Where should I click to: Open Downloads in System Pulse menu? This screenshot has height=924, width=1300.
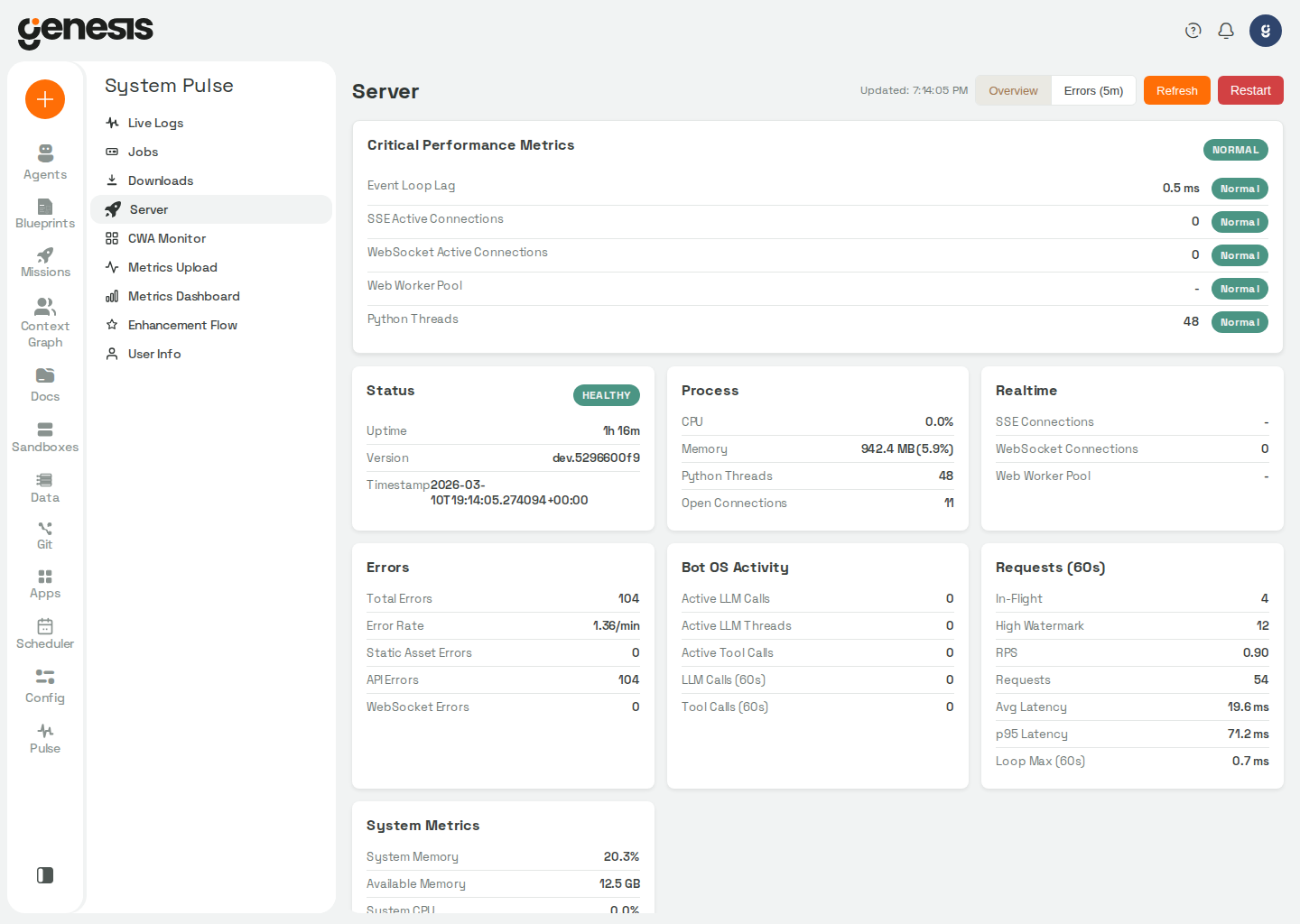tap(211, 180)
